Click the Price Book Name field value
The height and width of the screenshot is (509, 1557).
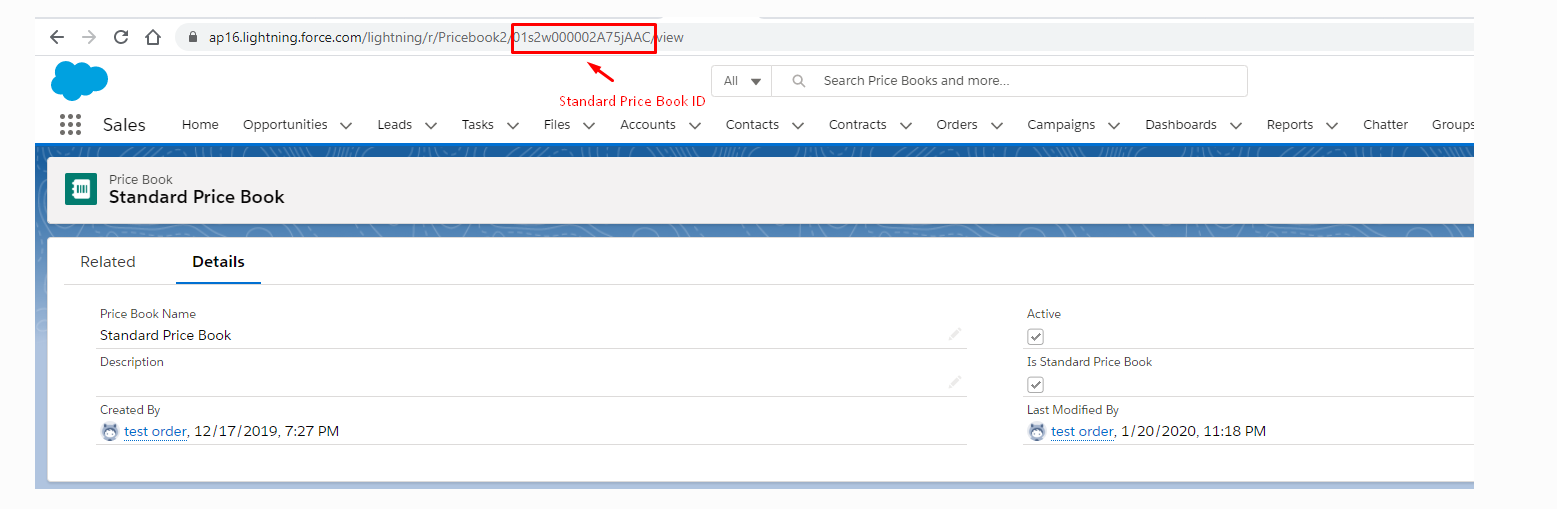tap(166, 335)
